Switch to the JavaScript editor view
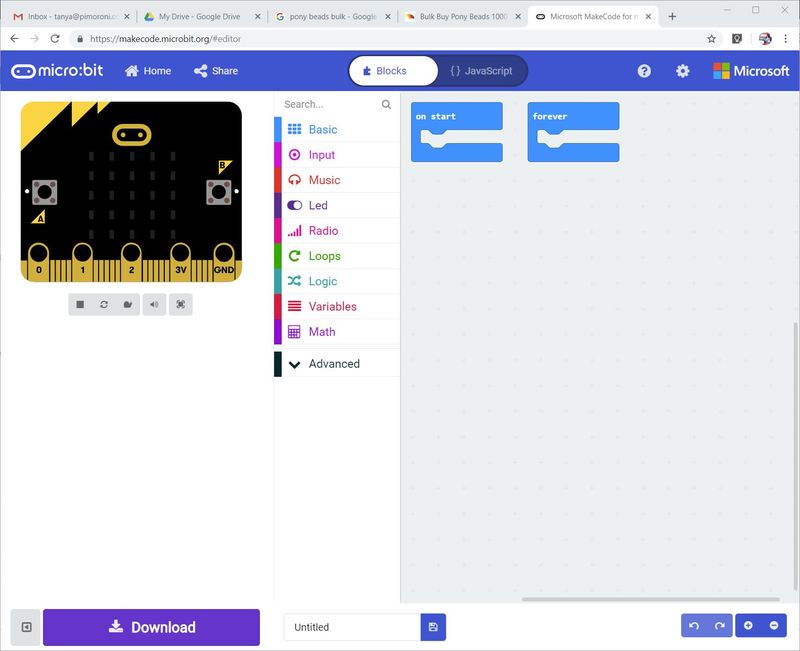This screenshot has height=651, width=800. (482, 71)
